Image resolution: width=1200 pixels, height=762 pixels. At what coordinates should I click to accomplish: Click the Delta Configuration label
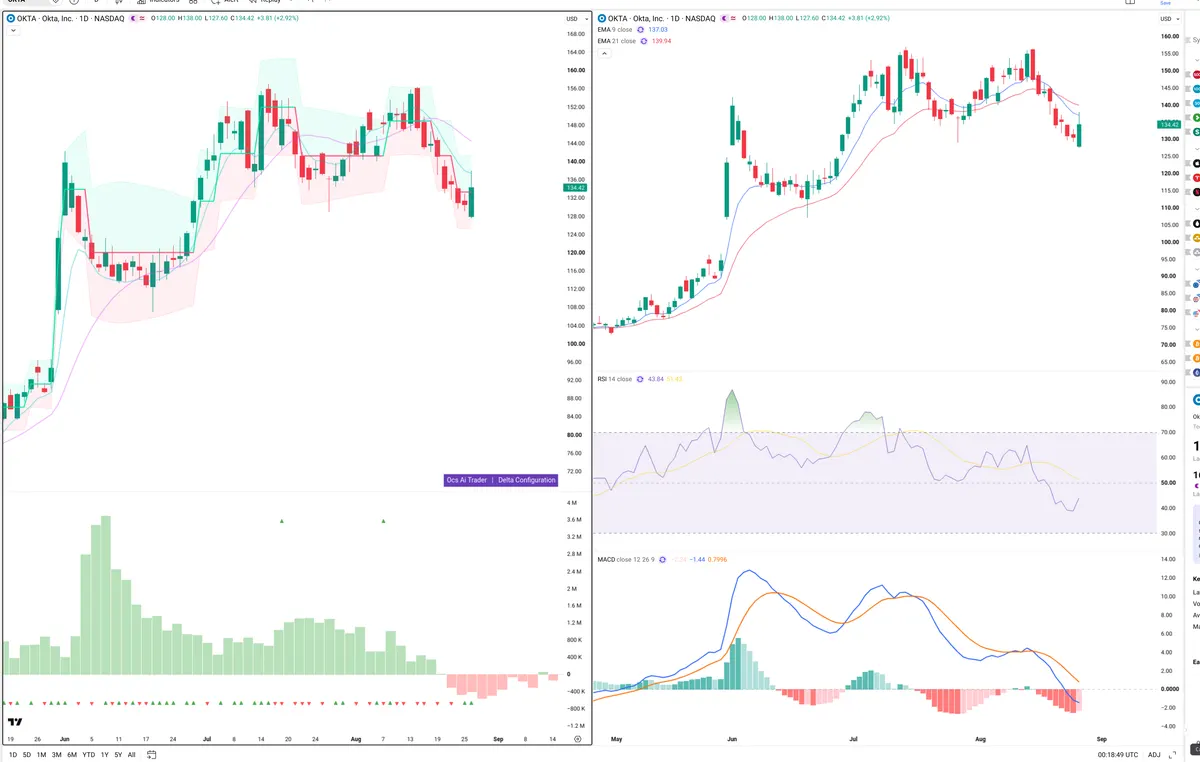pos(526,480)
